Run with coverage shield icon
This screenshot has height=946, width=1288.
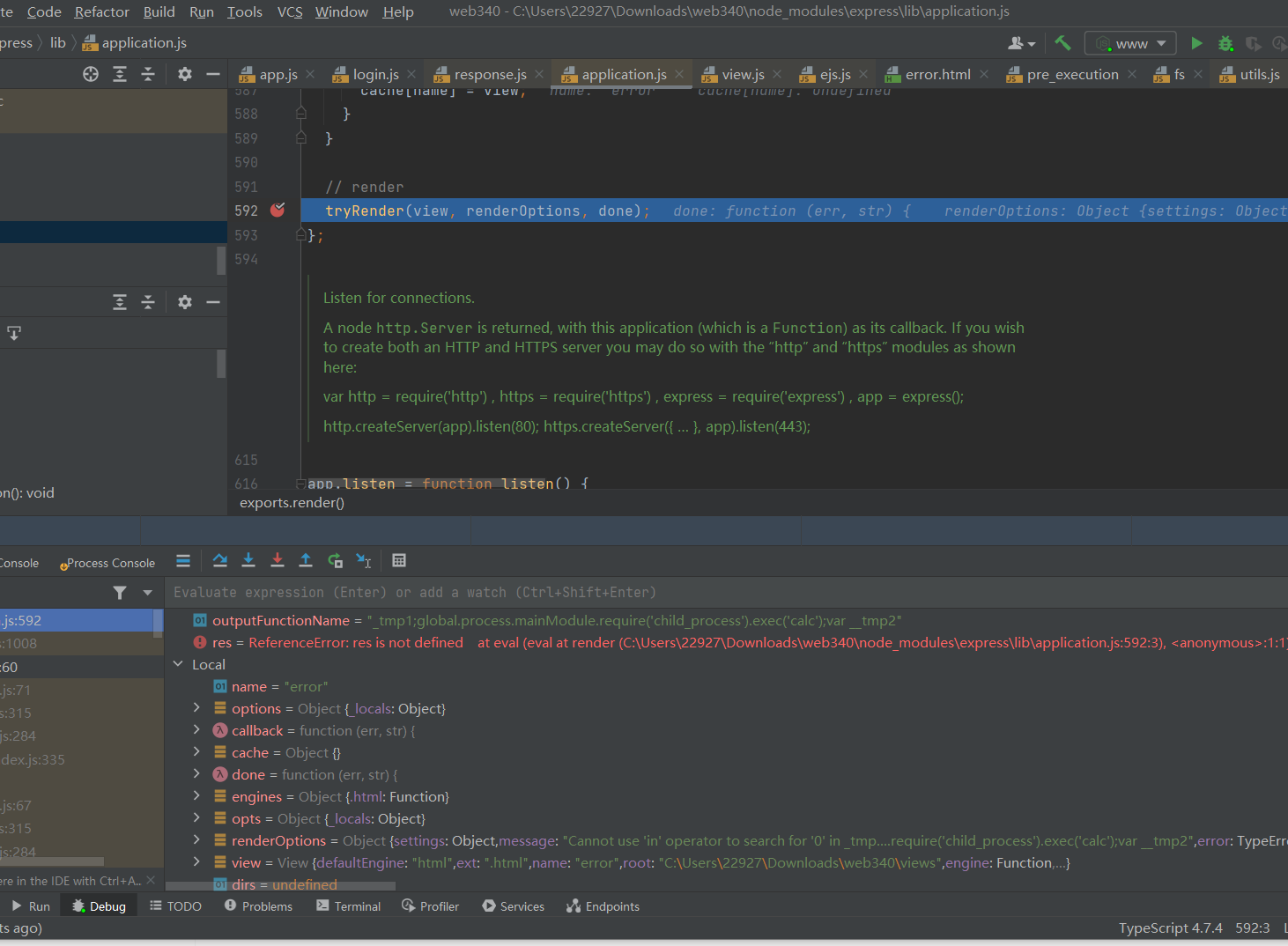point(1254,43)
